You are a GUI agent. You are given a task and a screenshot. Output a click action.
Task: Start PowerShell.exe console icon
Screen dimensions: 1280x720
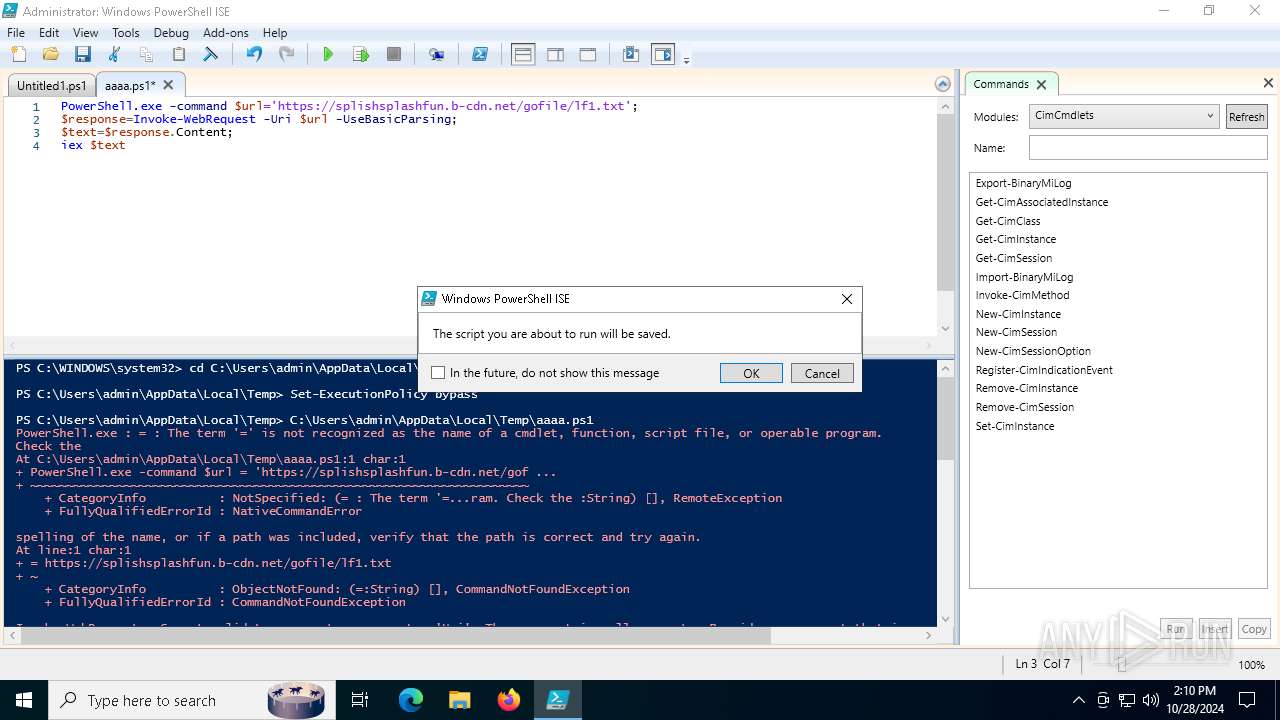480,55
